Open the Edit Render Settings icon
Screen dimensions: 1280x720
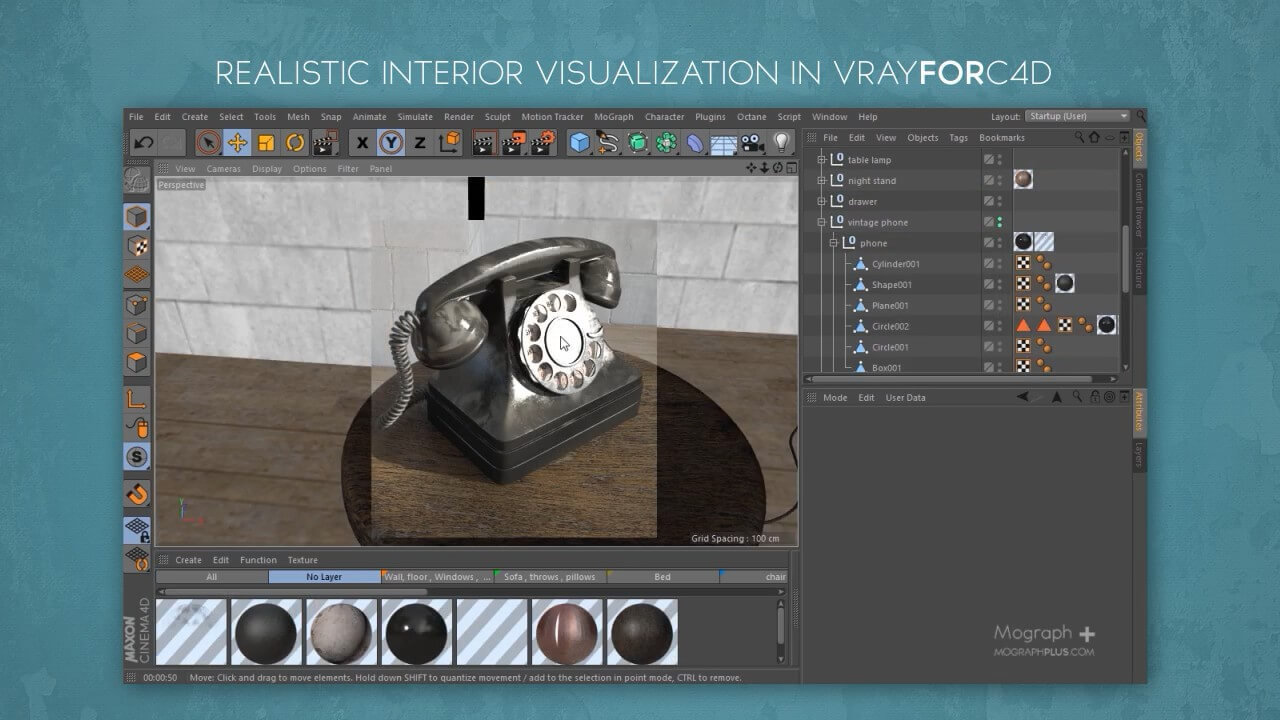coord(543,143)
